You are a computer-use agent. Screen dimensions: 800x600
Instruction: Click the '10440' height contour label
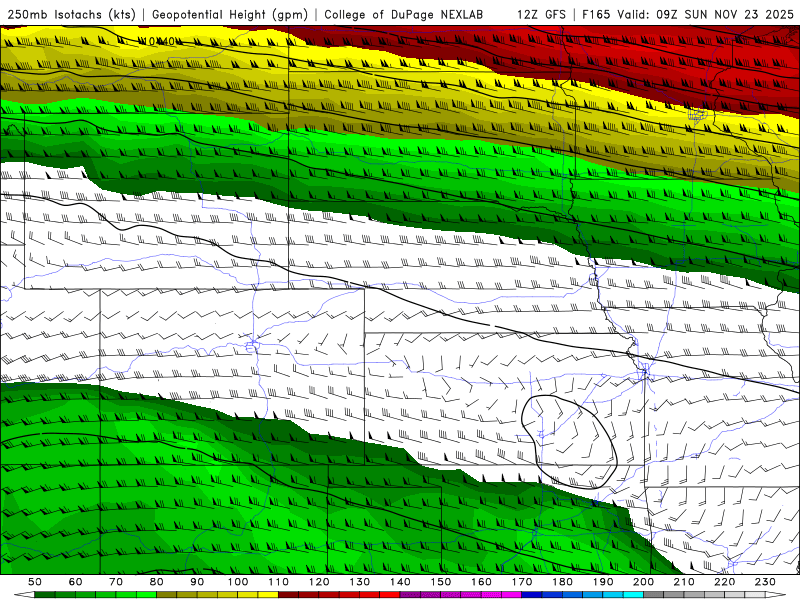pyautogui.click(x=159, y=41)
